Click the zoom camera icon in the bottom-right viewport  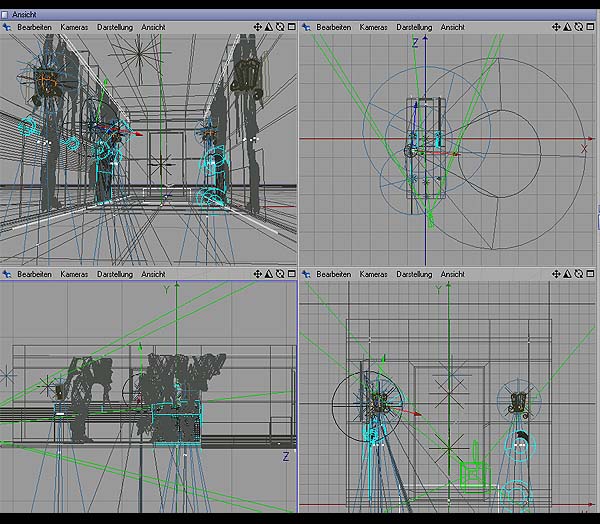(x=569, y=274)
